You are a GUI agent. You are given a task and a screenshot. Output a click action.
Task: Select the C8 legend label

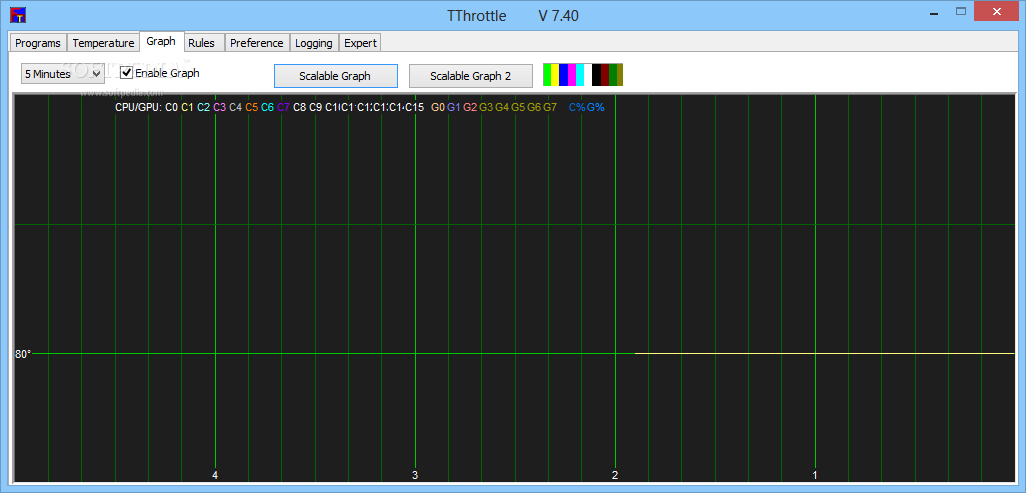pyautogui.click(x=300, y=107)
